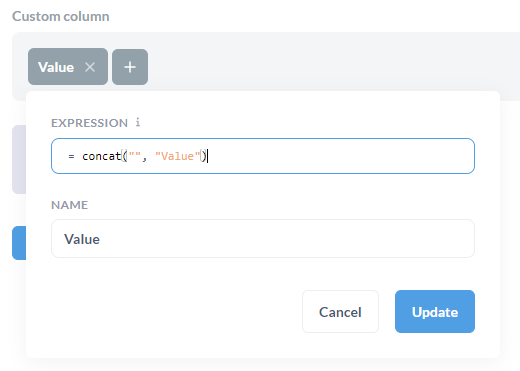Click the NAME field label
The image size is (520, 371).
click(x=69, y=205)
